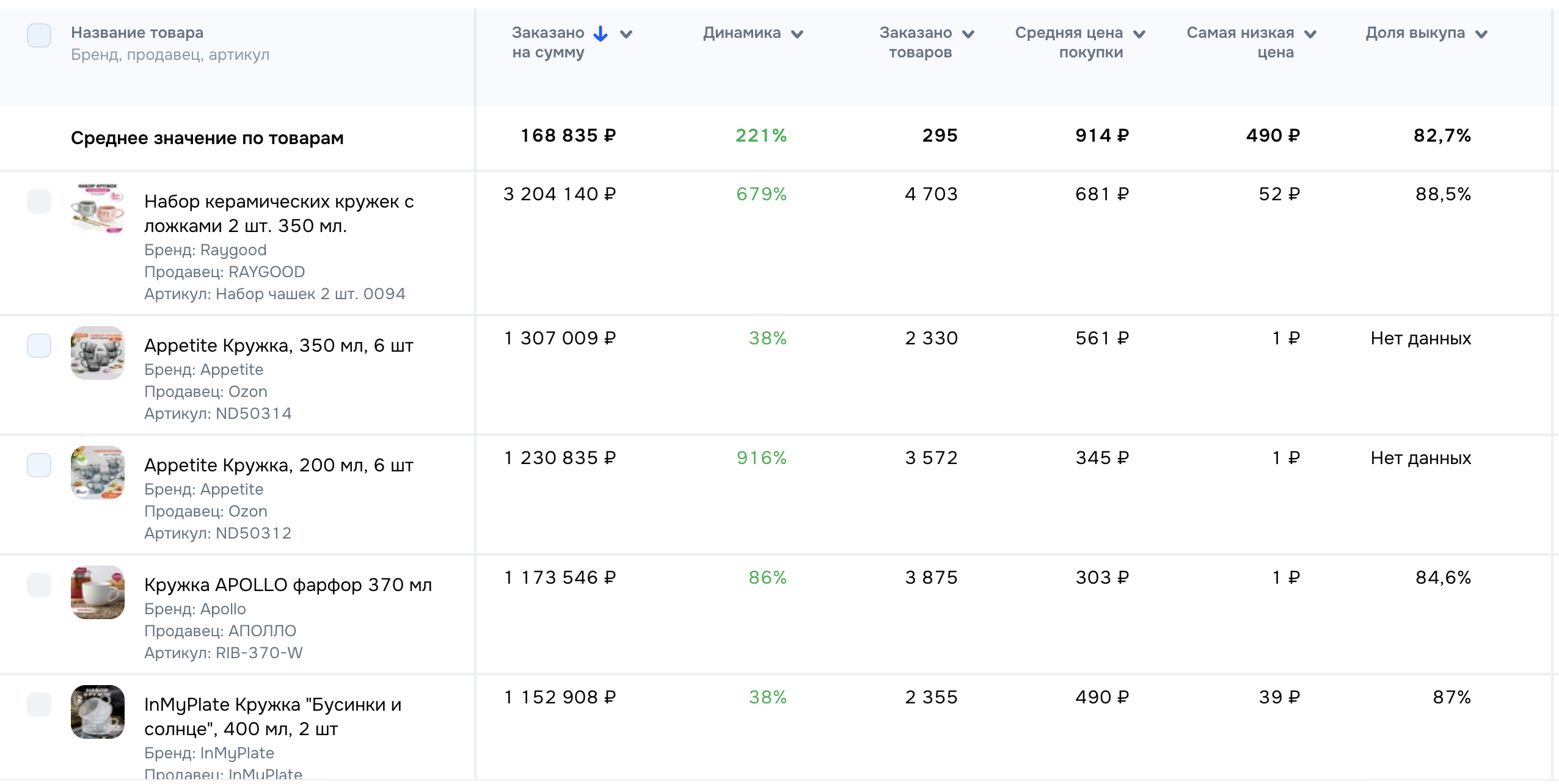The width and height of the screenshot is (1559, 784).
Task: Open Кружка APOLLO фарфор 370 мл link
Action: (288, 584)
